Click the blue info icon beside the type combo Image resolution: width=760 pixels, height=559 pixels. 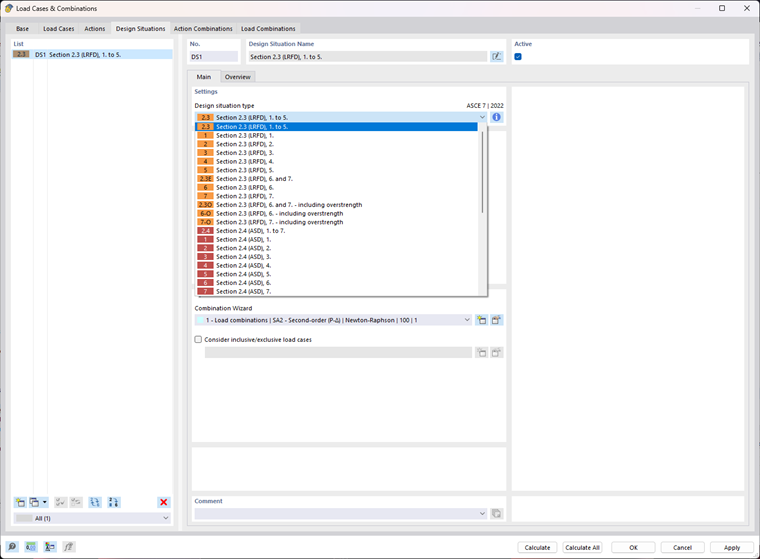[x=496, y=117]
